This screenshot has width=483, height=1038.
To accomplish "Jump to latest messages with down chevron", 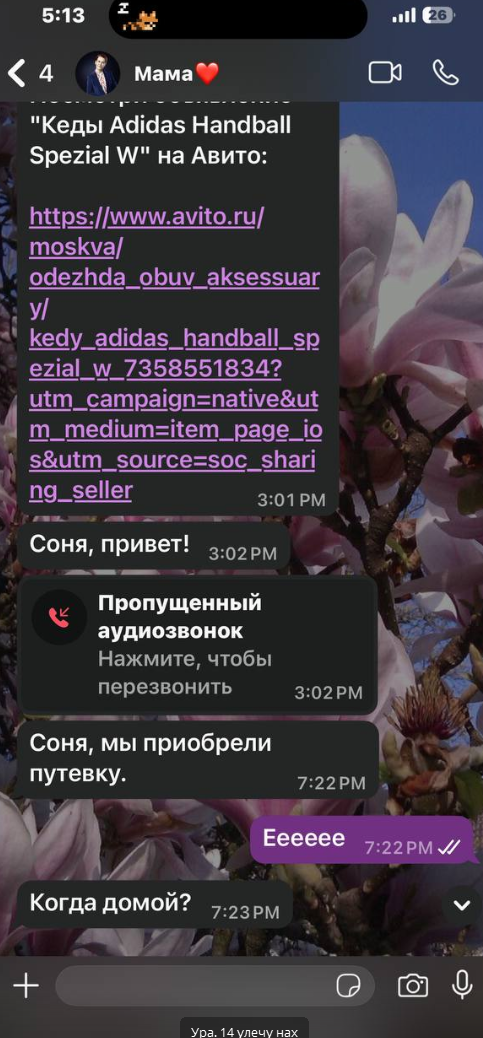I will click(x=461, y=905).
